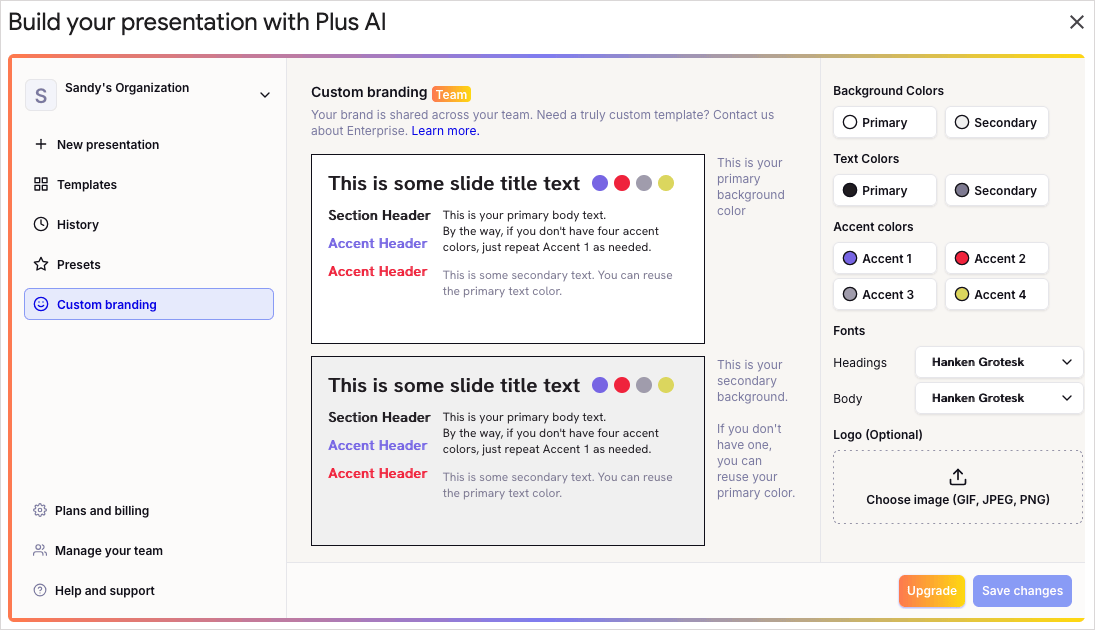Click the S organization avatar
1095x630 pixels.
[x=41, y=95]
